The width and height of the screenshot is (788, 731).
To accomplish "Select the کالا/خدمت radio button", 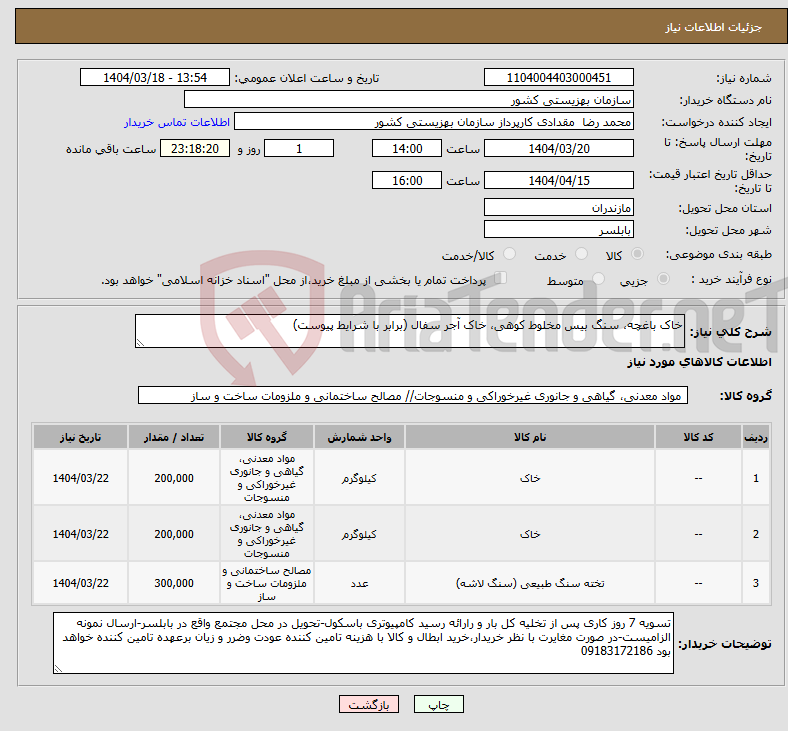I will click(x=510, y=254).
